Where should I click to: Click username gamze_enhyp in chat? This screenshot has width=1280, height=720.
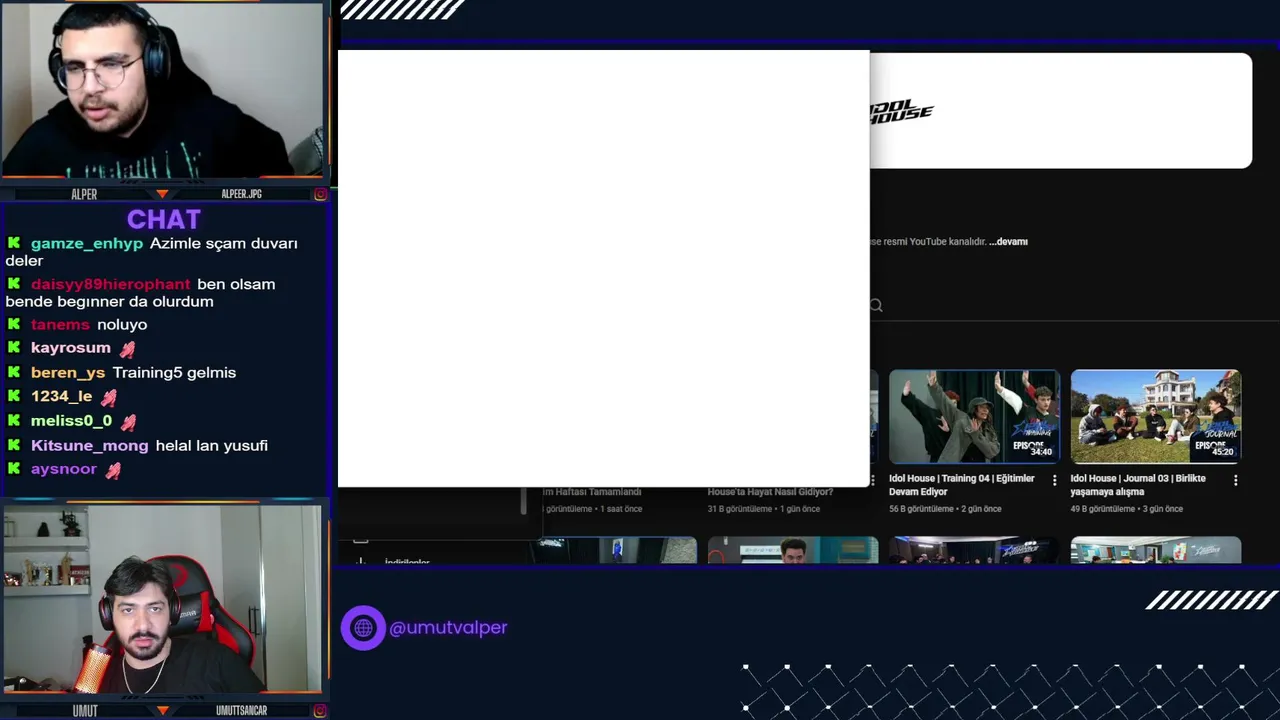pyautogui.click(x=87, y=243)
